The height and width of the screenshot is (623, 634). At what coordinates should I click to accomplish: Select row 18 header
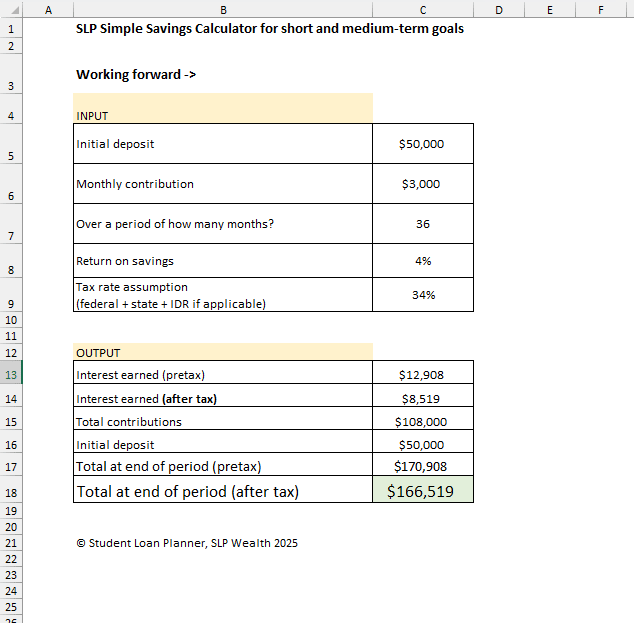(x=11, y=490)
